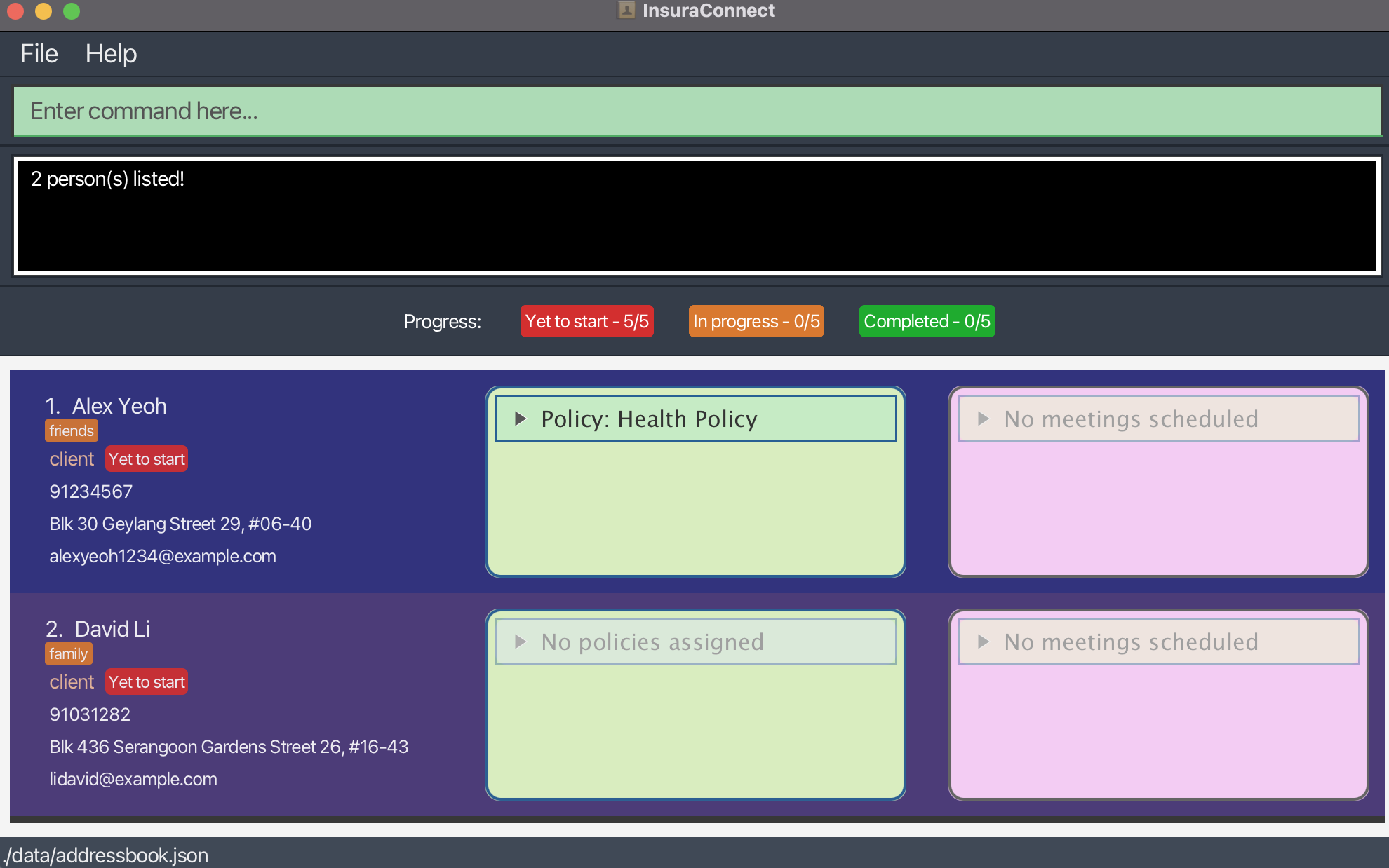Close the InsuraConnect window with the red button
Screen dimensions: 1389x868
coord(15,11)
